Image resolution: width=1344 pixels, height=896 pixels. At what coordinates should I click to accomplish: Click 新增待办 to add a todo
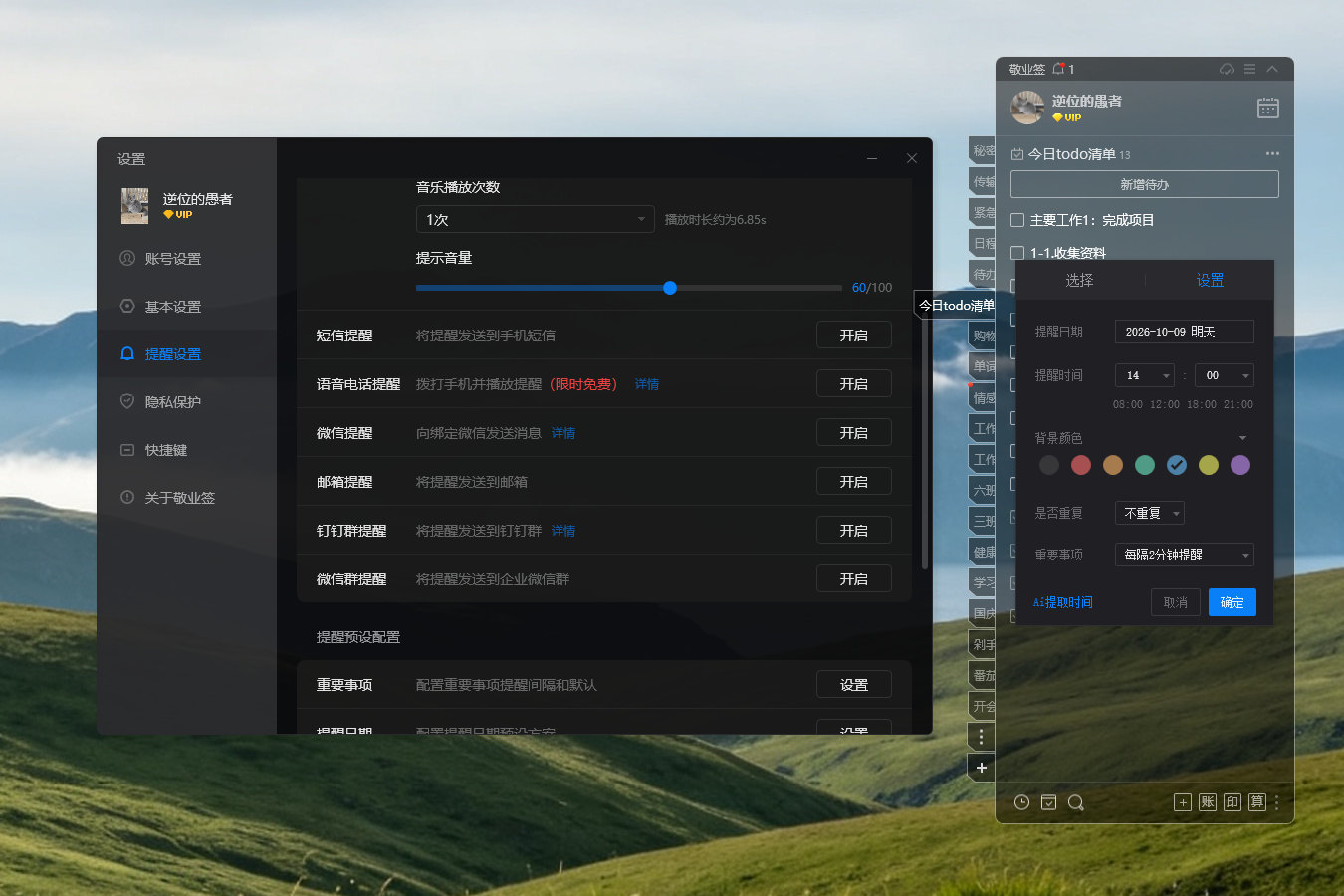tap(1145, 184)
